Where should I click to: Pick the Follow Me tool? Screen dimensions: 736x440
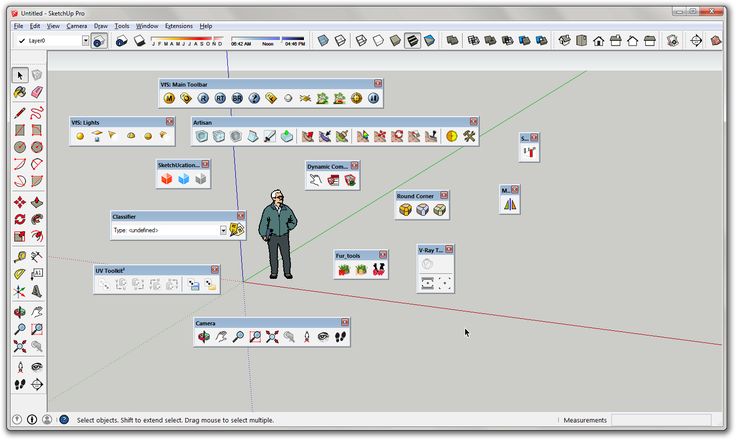click(x=37, y=219)
